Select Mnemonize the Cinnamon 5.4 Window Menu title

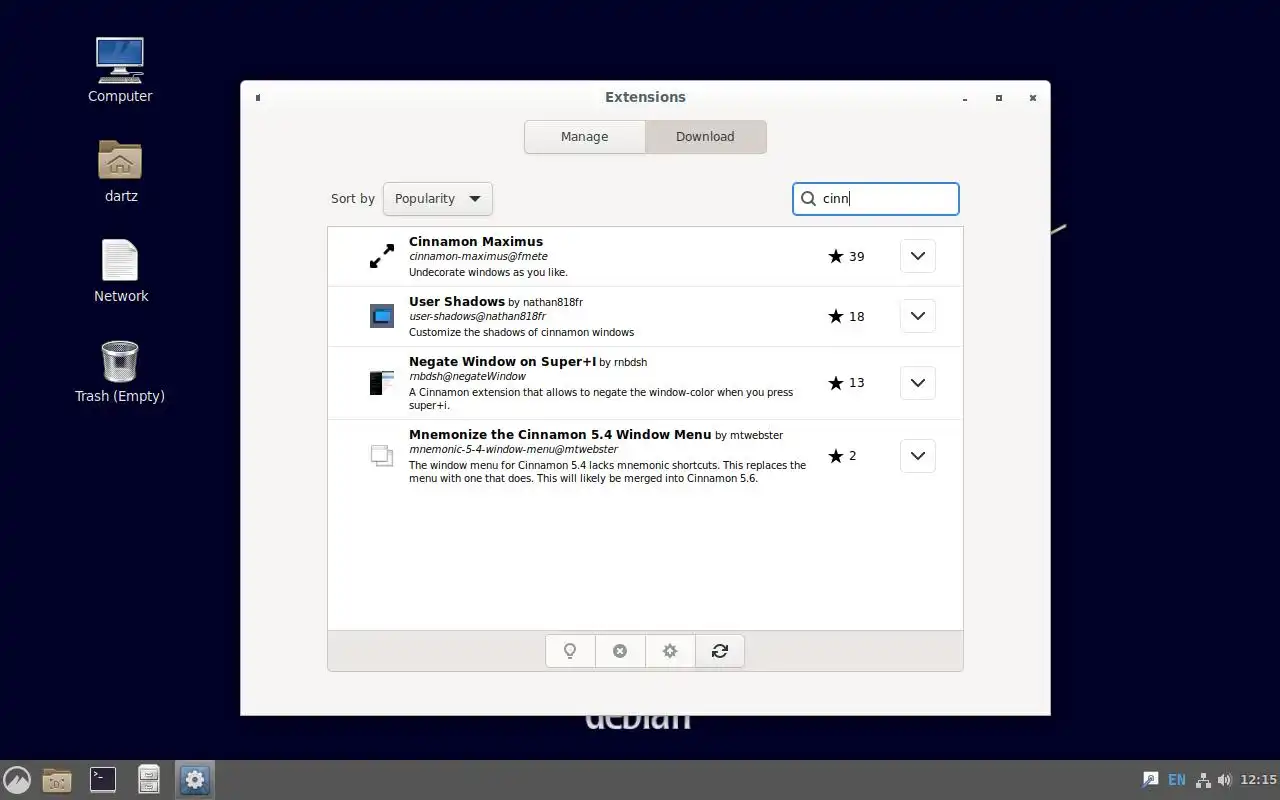(x=560, y=434)
